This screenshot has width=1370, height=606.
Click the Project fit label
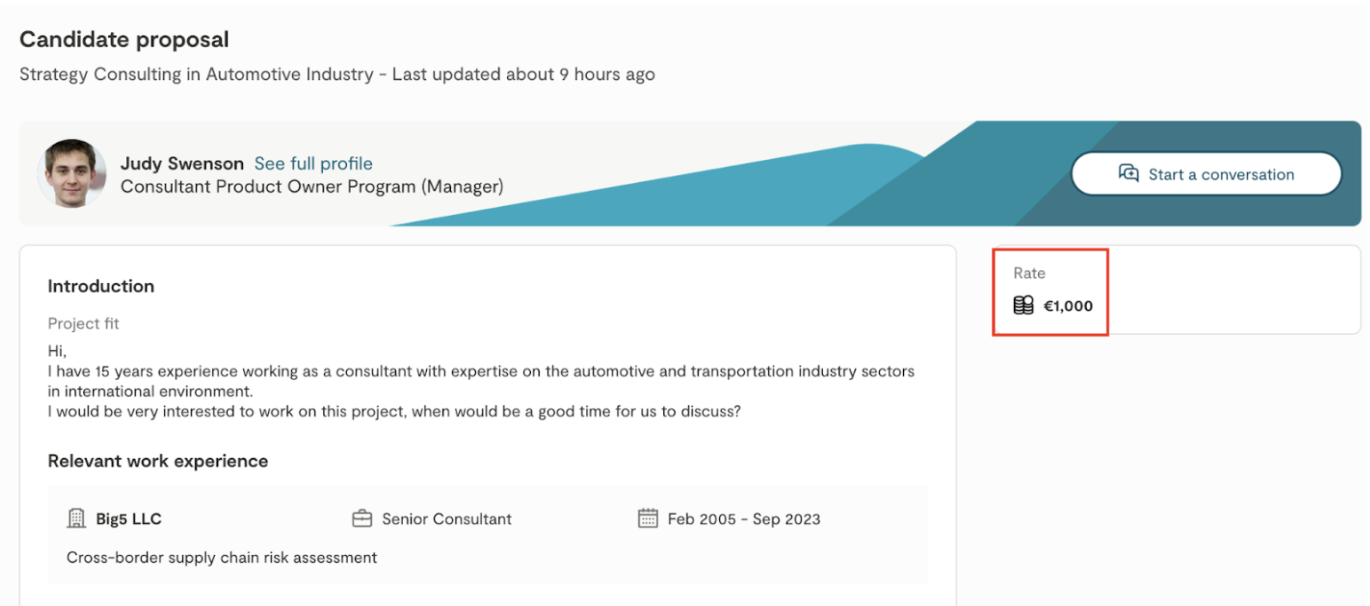tap(84, 324)
